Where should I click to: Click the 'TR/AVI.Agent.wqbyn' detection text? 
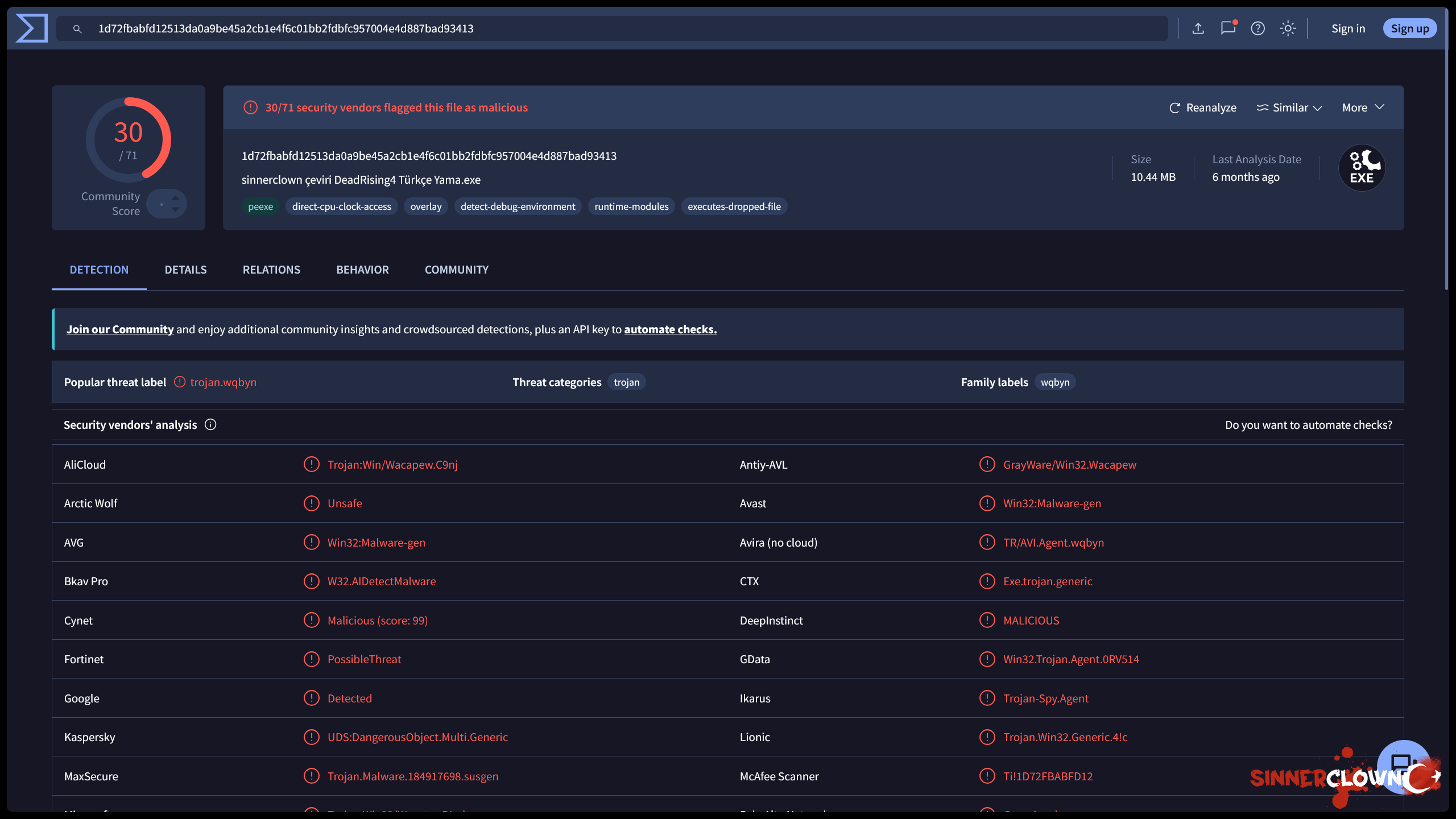(x=1053, y=543)
